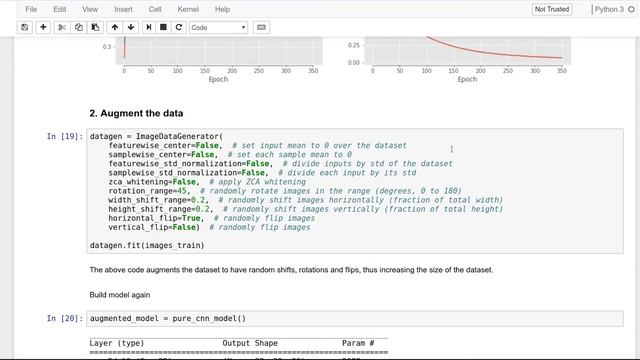The height and width of the screenshot is (360, 640).
Task: Open the File menu
Action: click(31, 9)
